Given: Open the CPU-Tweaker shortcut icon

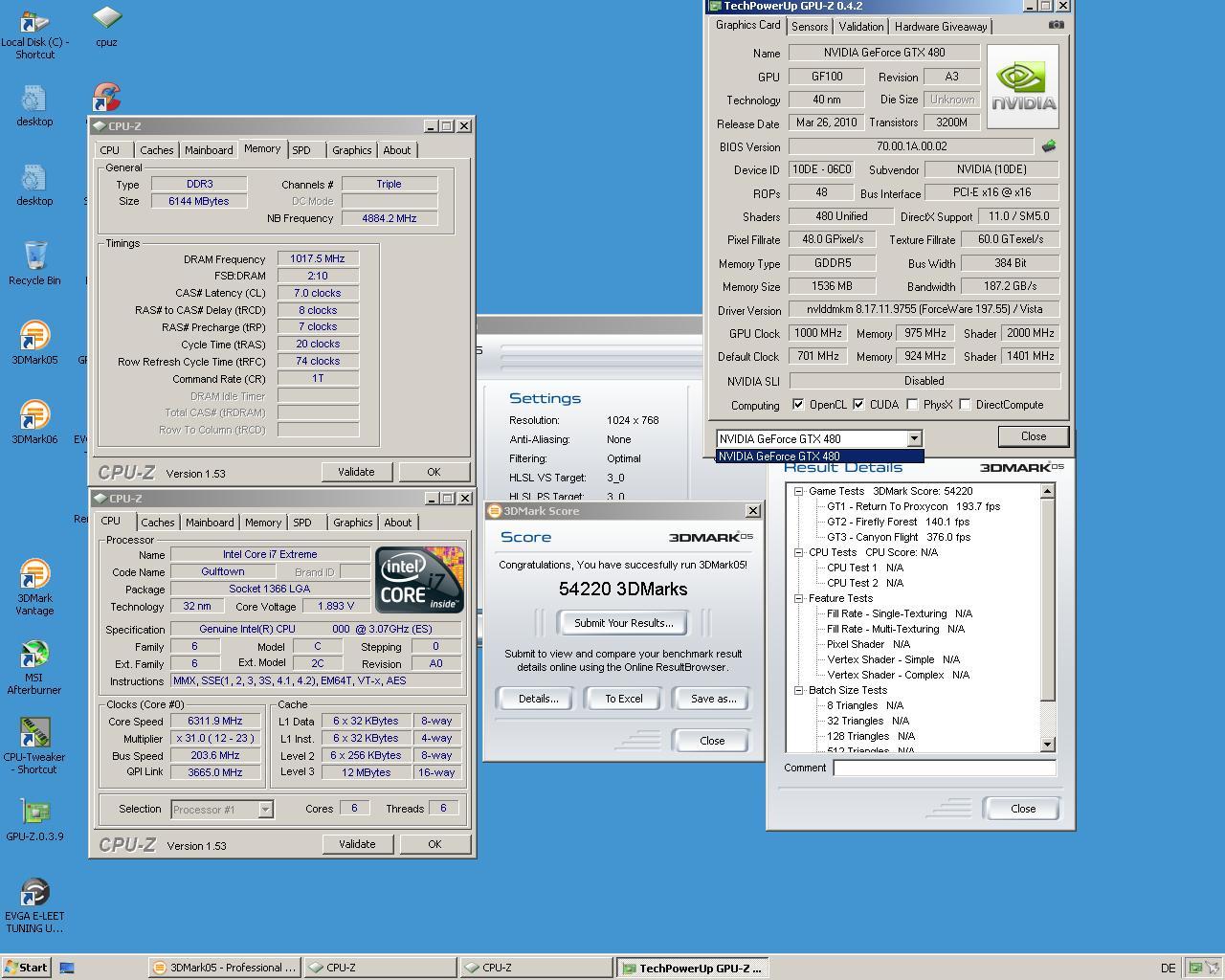Looking at the screenshot, I should [x=34, y=732].
